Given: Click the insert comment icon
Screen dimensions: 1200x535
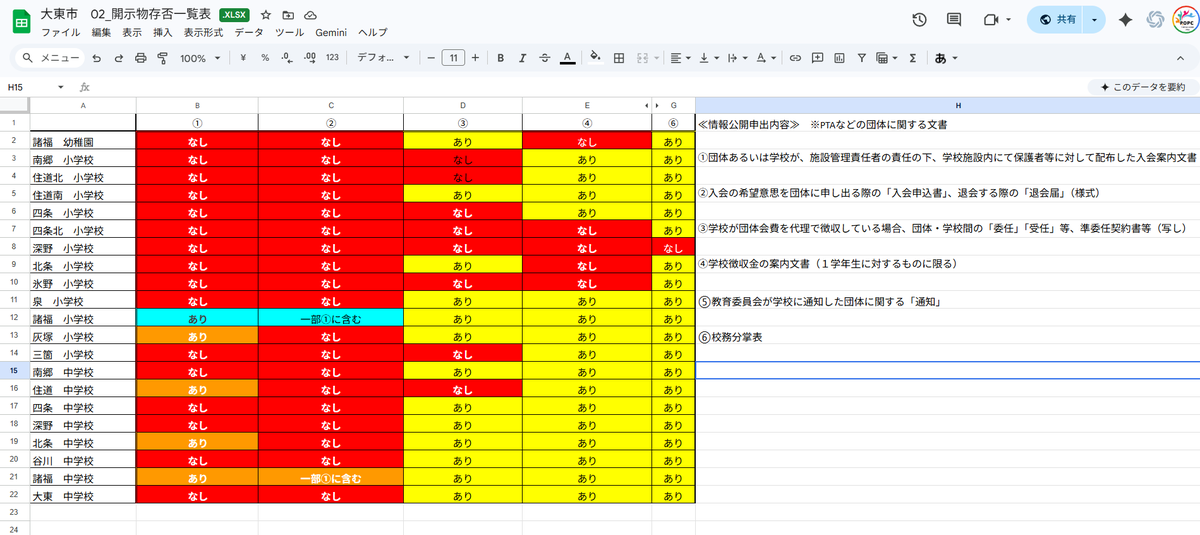Looking at the screenshot, I should tap(817, 58).
